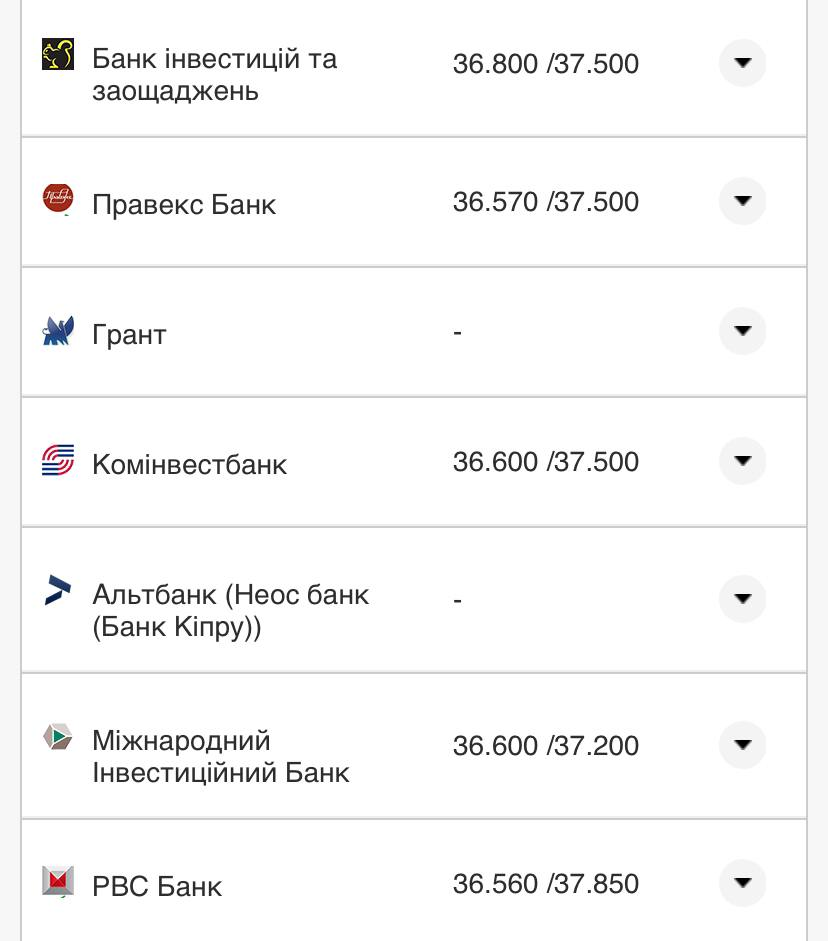
Task: Click the Грант bank logo icon
Action: 58,331
